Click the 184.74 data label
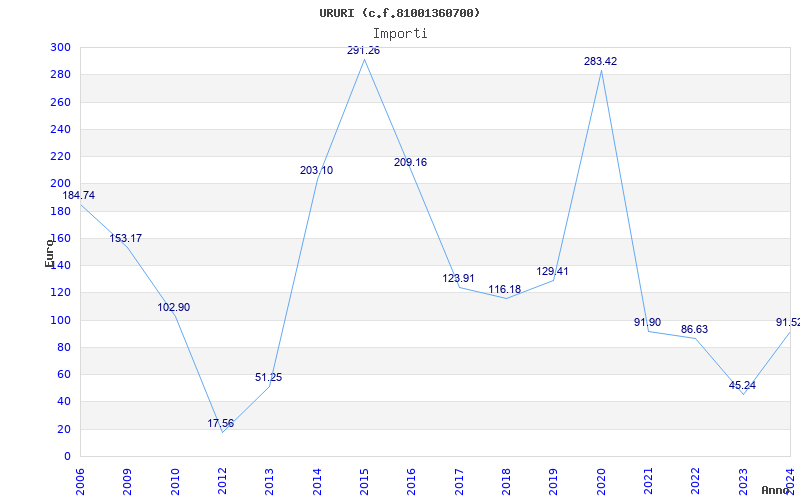This screenshot has height=500, width=800. 79,195
